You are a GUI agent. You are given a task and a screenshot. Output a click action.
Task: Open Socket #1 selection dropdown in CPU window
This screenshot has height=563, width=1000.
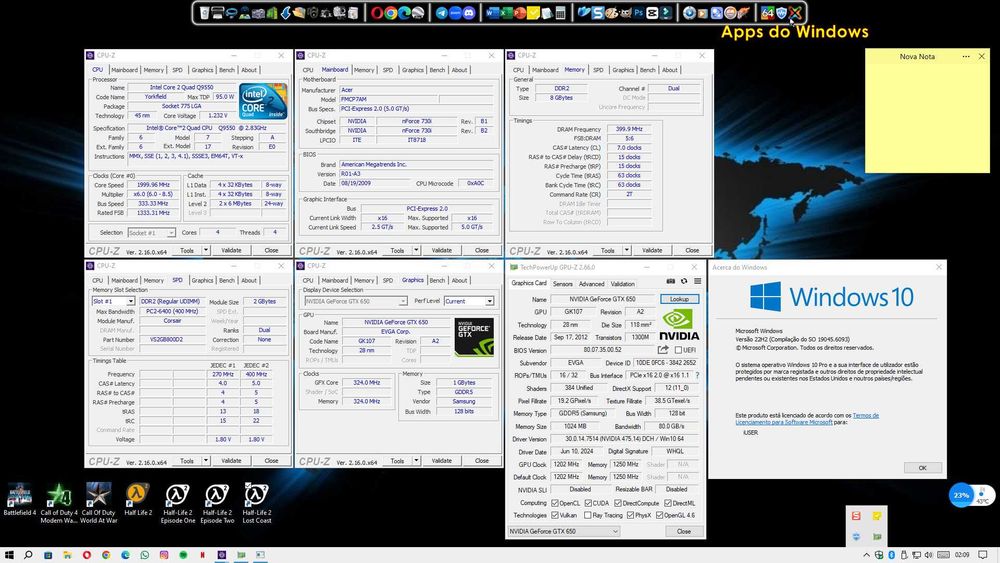tap(151, 233)
